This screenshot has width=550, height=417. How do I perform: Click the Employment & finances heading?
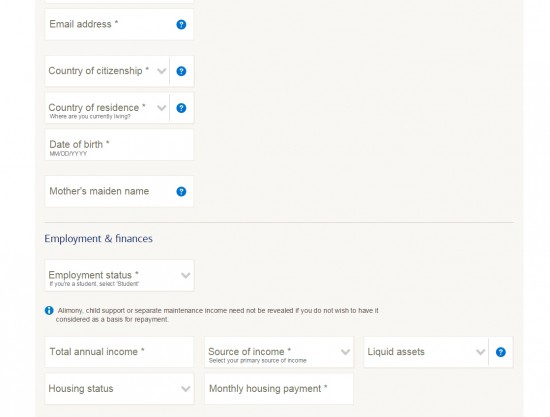point(98,239)
